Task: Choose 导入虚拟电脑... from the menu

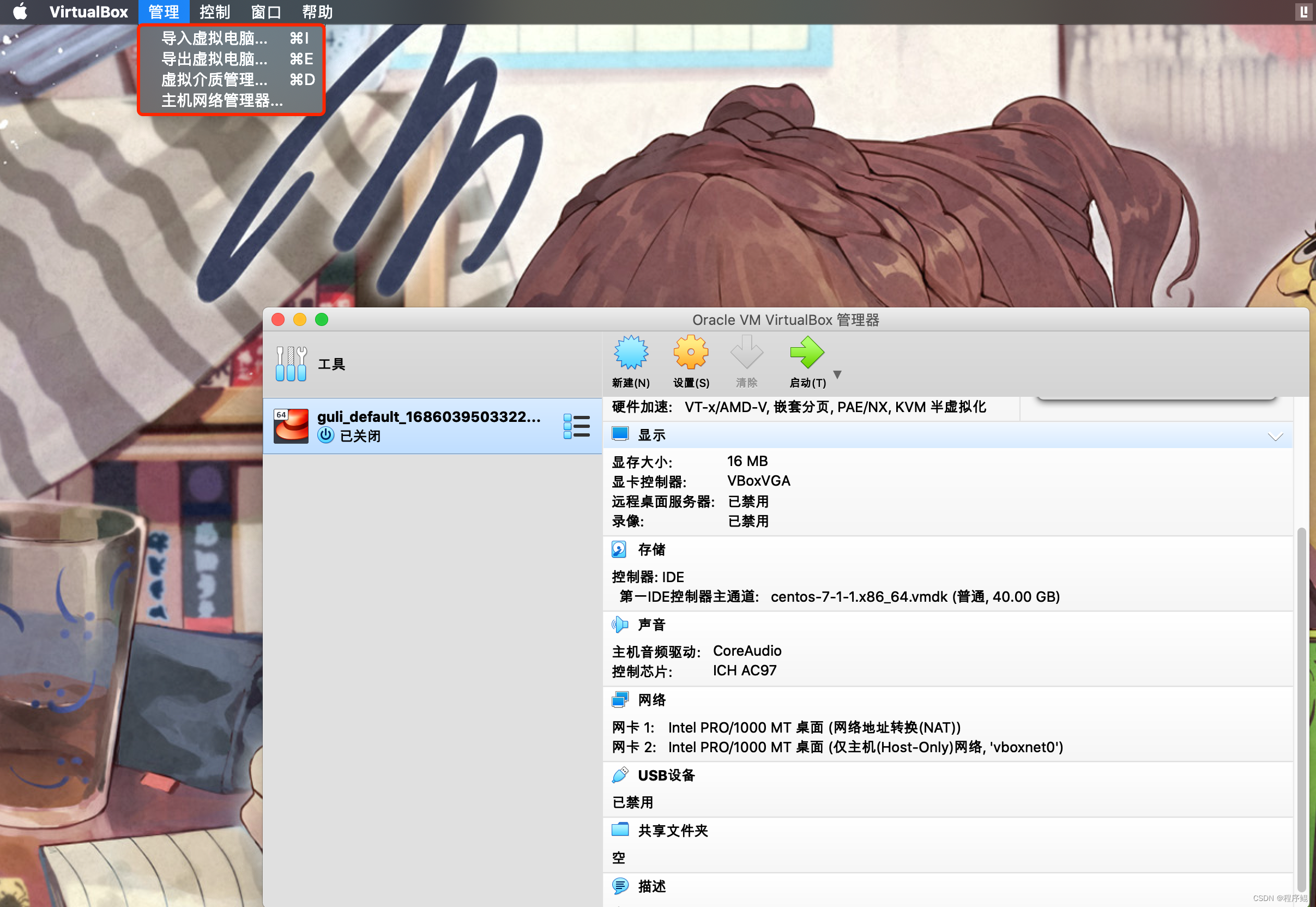Action: pyautogui.click(x=231, y=38)
